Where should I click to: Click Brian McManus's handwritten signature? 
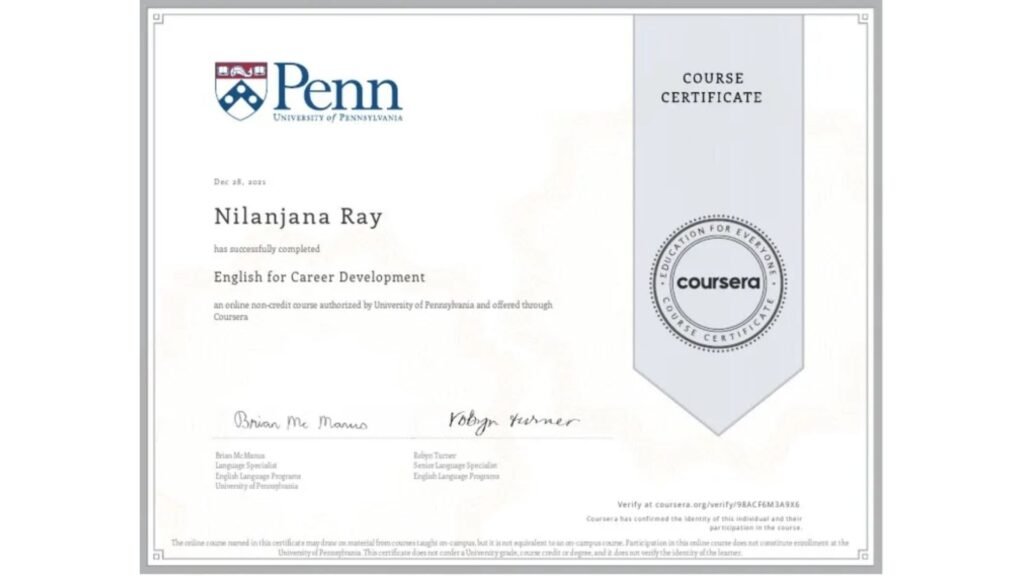pos(300,422)
